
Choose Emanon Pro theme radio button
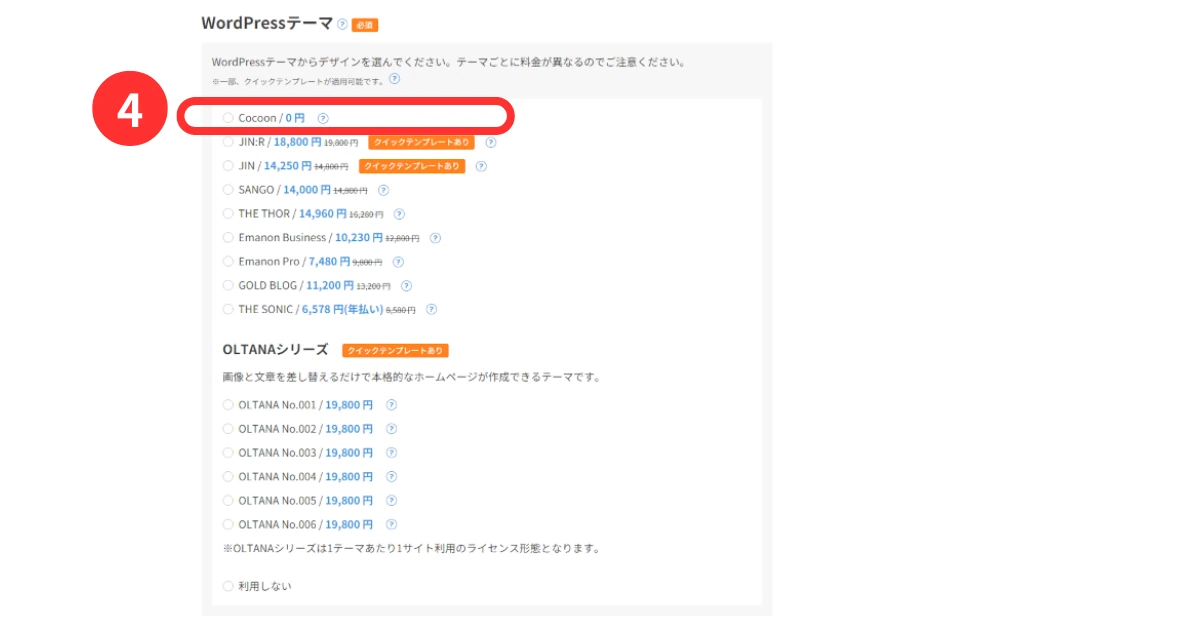228,262
